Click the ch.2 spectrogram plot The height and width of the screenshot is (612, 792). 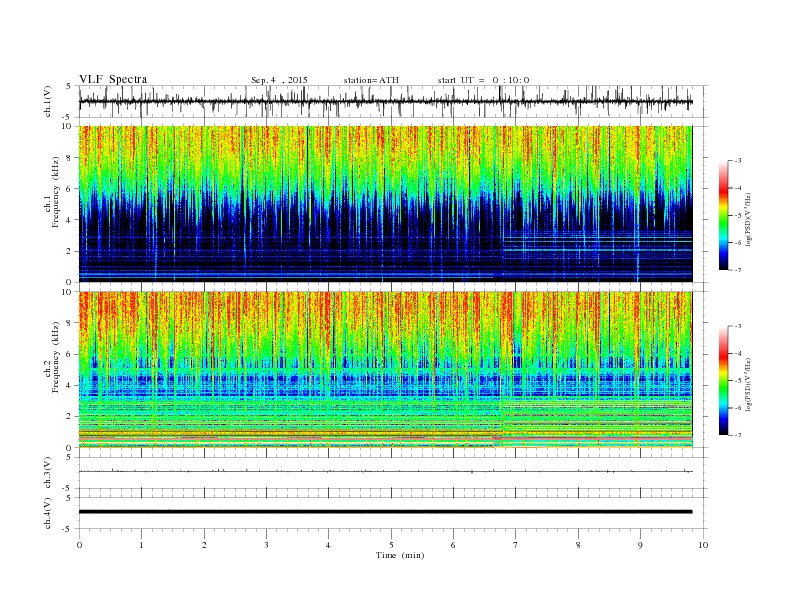(385, 370)
